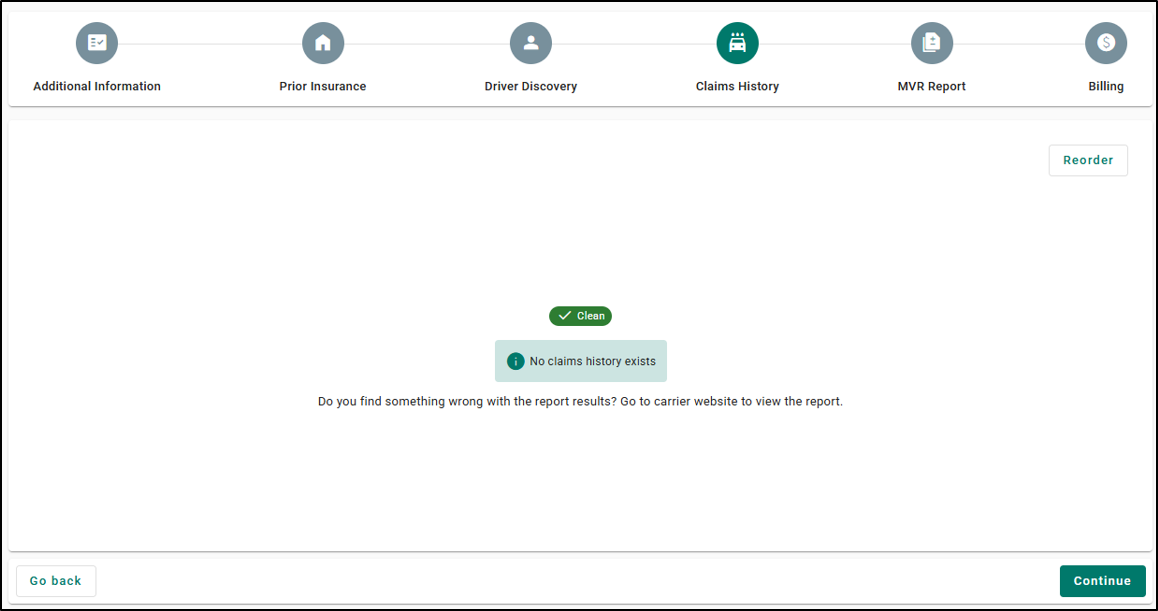Screen dimensions: 1158x611
Task: Click the checkmark in the Clean badge
Action: pos(565,315)
